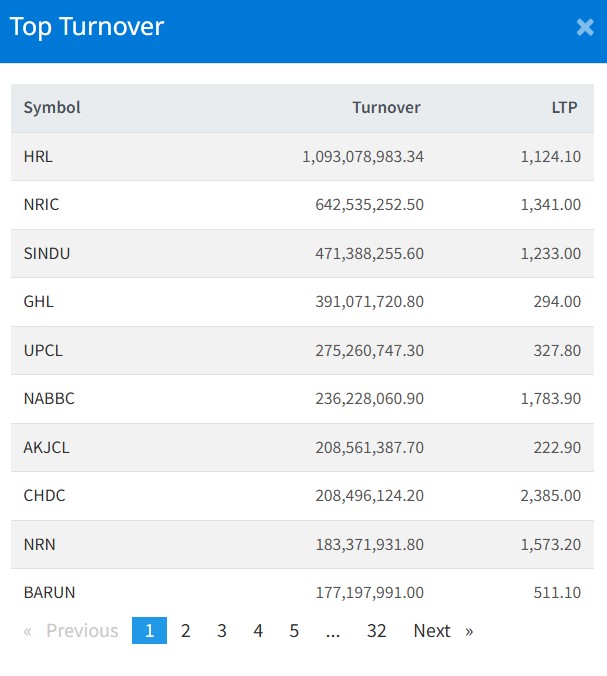
Task: Select current page 1 button
Action: [149, 631]
